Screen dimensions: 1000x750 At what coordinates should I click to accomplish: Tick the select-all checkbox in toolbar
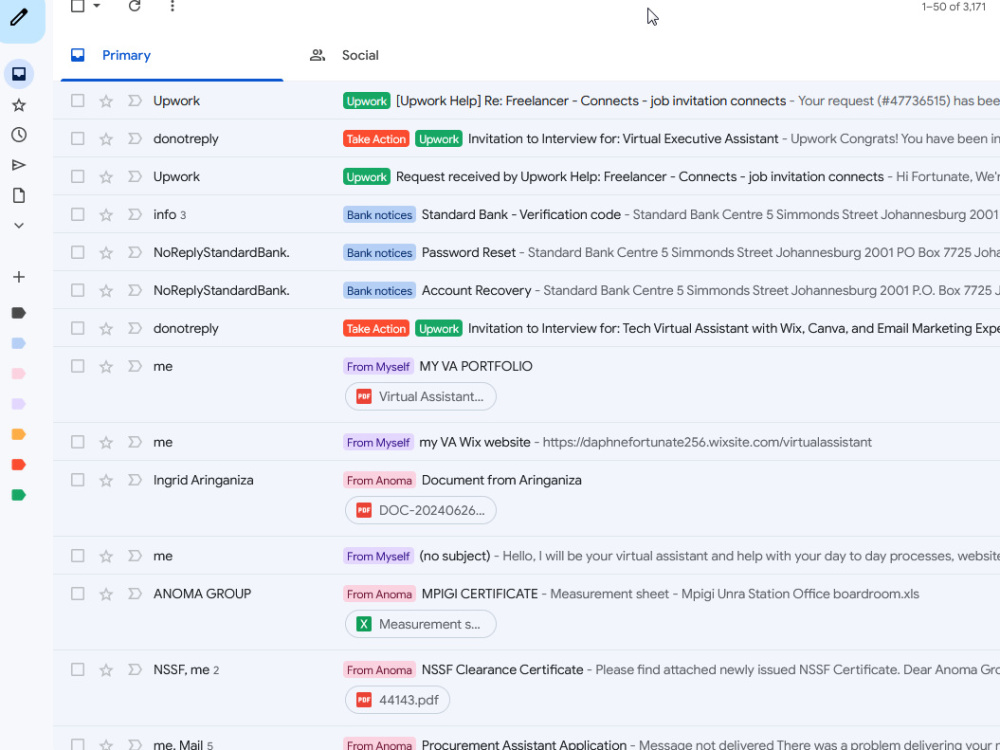78,6
